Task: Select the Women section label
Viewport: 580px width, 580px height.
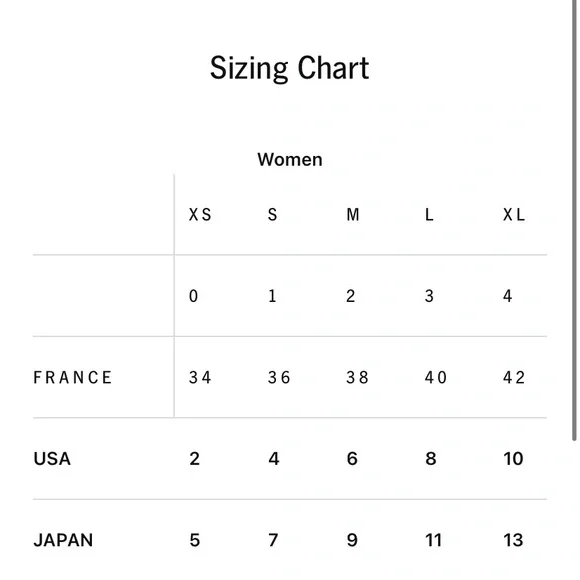Action: (x=290, y=160)
